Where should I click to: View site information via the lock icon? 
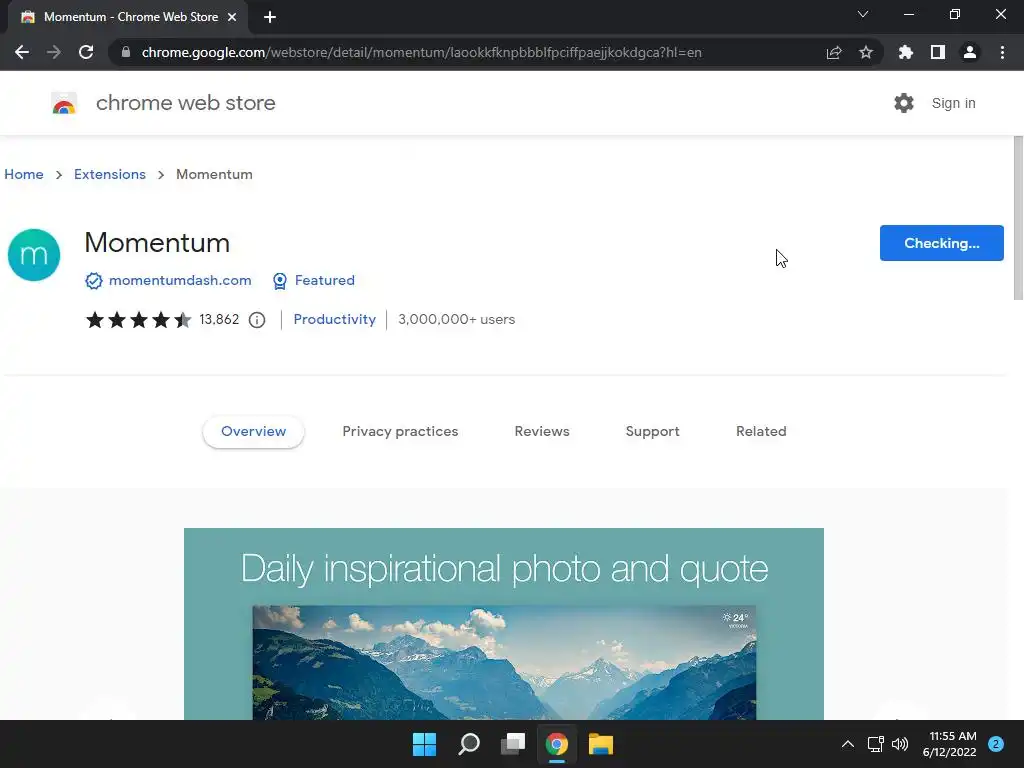click(x=126, y=52)
